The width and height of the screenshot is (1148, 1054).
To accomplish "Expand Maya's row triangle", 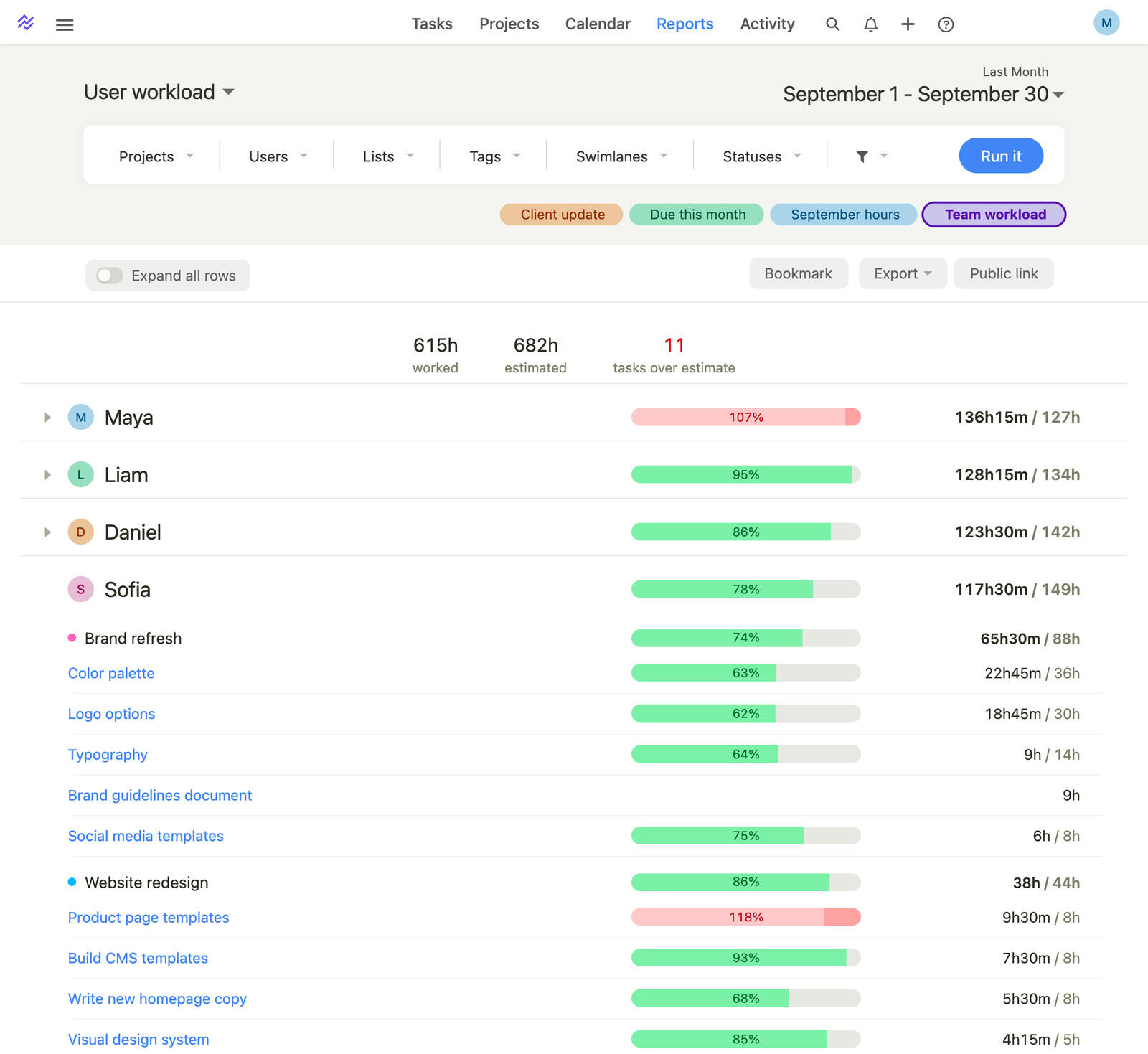I will click(x=47, y=417).
